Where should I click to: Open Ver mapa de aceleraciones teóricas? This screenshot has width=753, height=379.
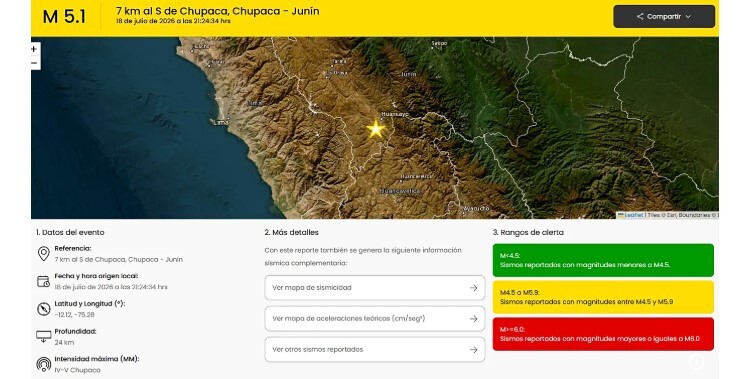[x=375, y=318]
